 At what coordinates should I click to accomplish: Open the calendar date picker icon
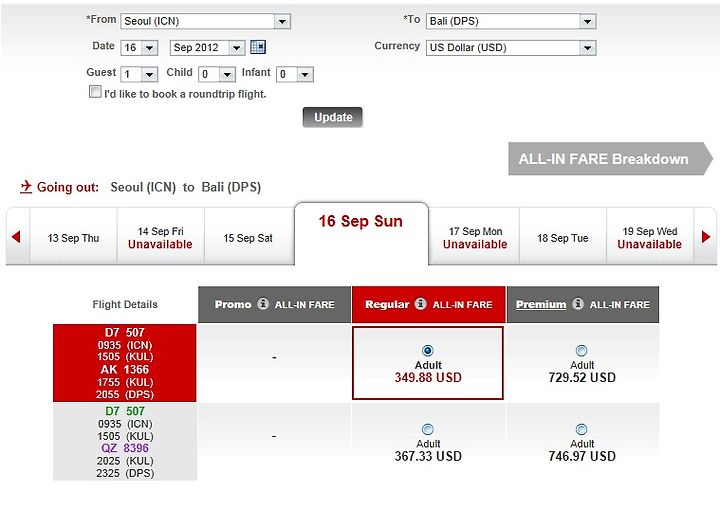point(258,47)
